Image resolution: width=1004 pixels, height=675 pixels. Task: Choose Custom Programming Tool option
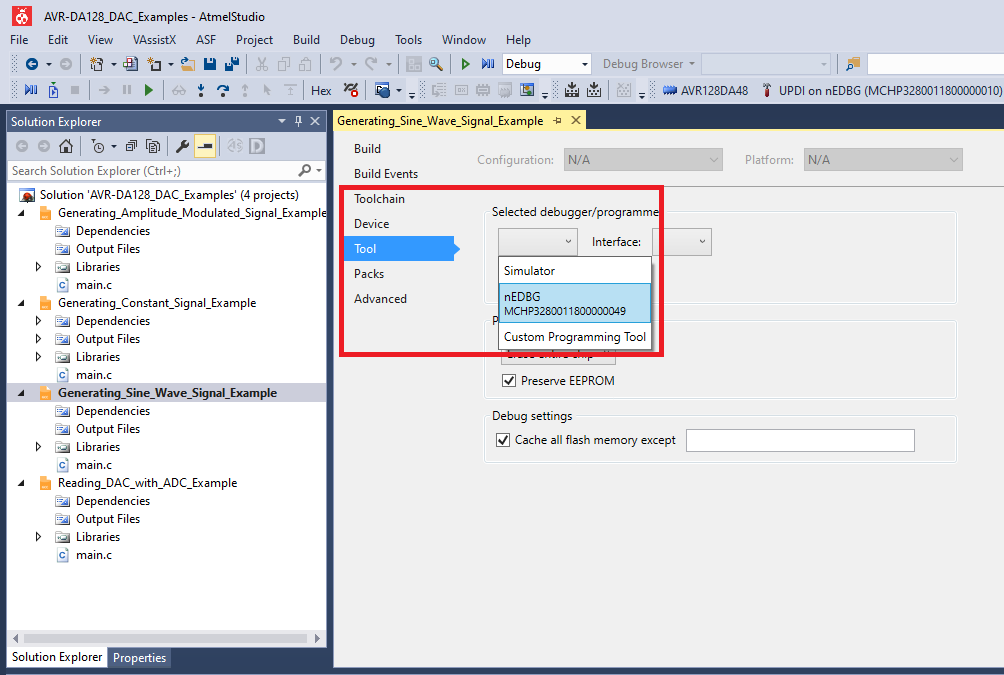click(574, 337)
